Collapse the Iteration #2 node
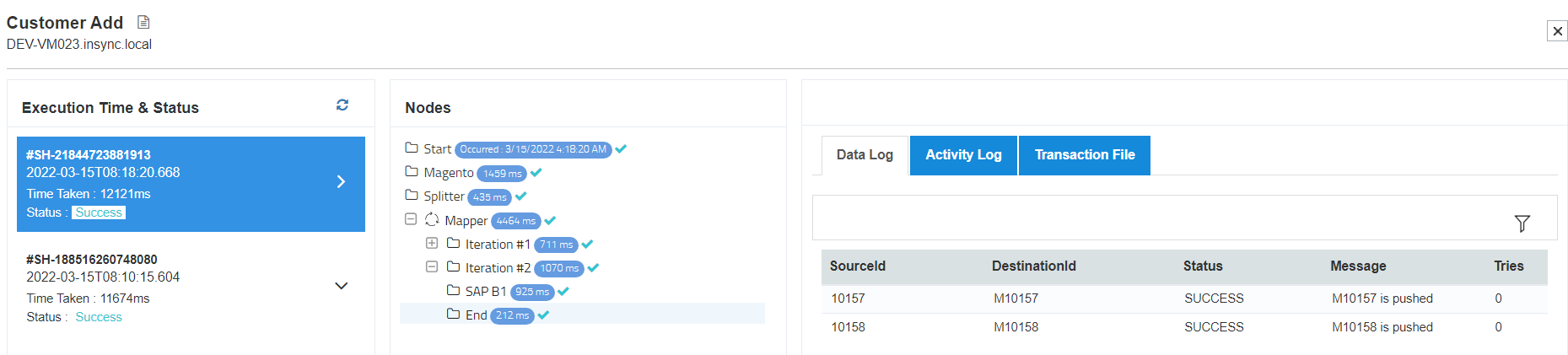Image resolution: width=1568 pixels, height=355 pixels. coord(432,267)
